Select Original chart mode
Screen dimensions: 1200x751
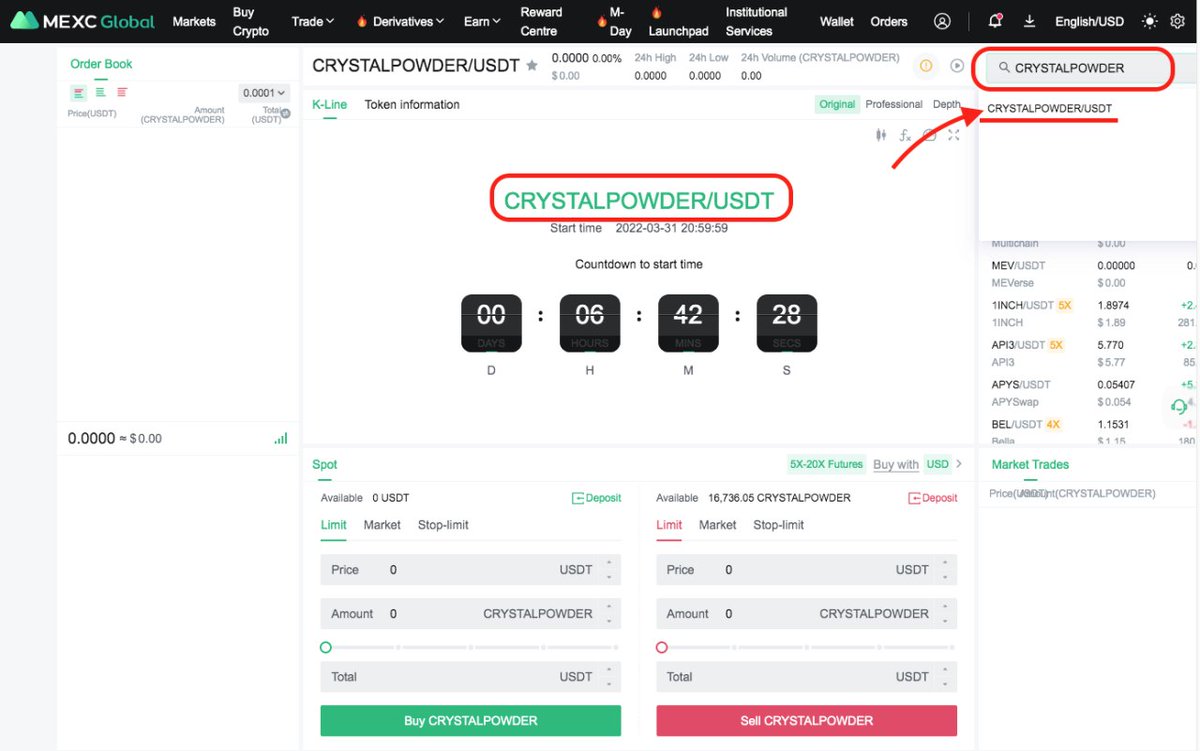click(x=837, y=104)
